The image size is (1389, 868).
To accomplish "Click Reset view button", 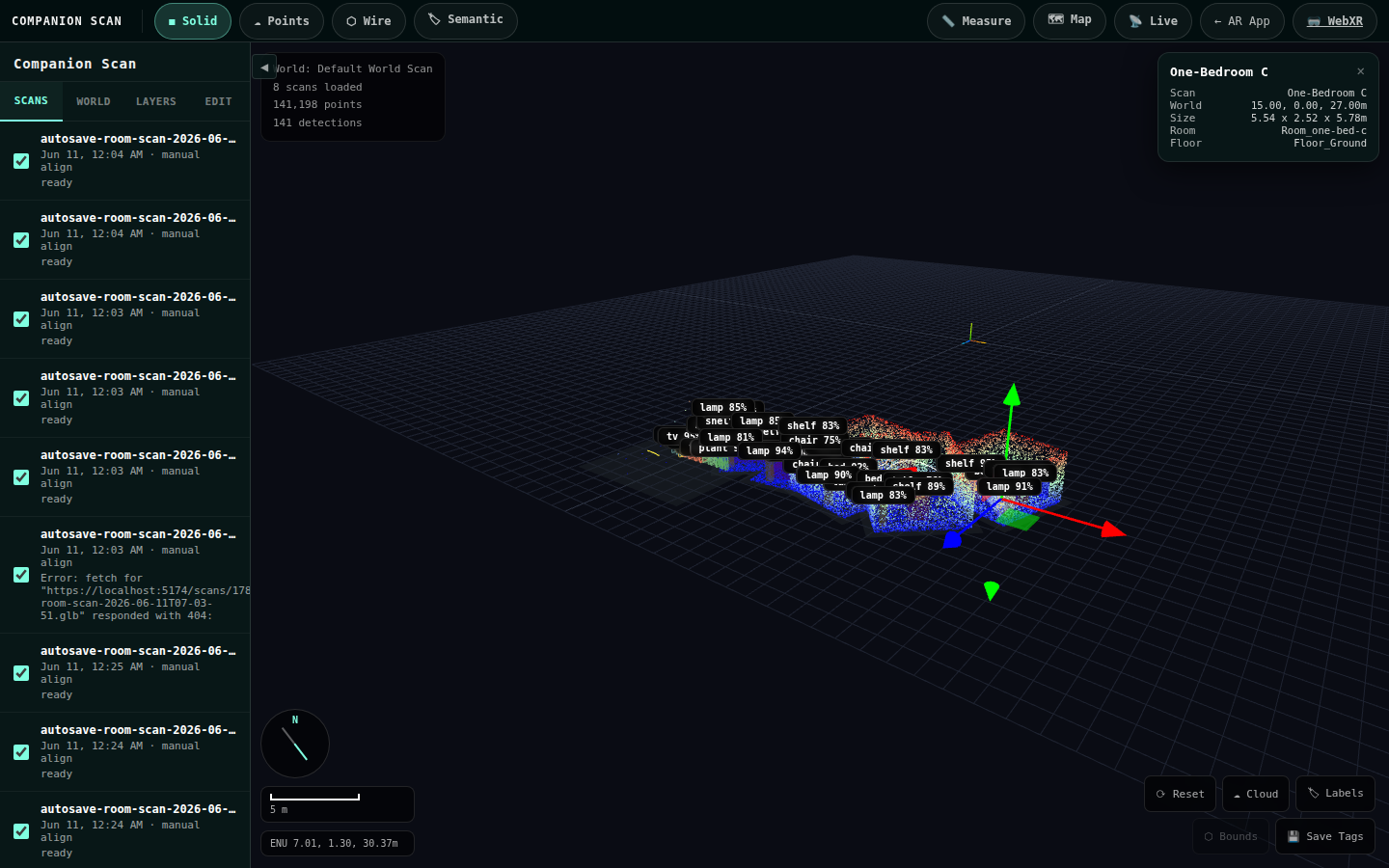I will (x=1181, y=794).
